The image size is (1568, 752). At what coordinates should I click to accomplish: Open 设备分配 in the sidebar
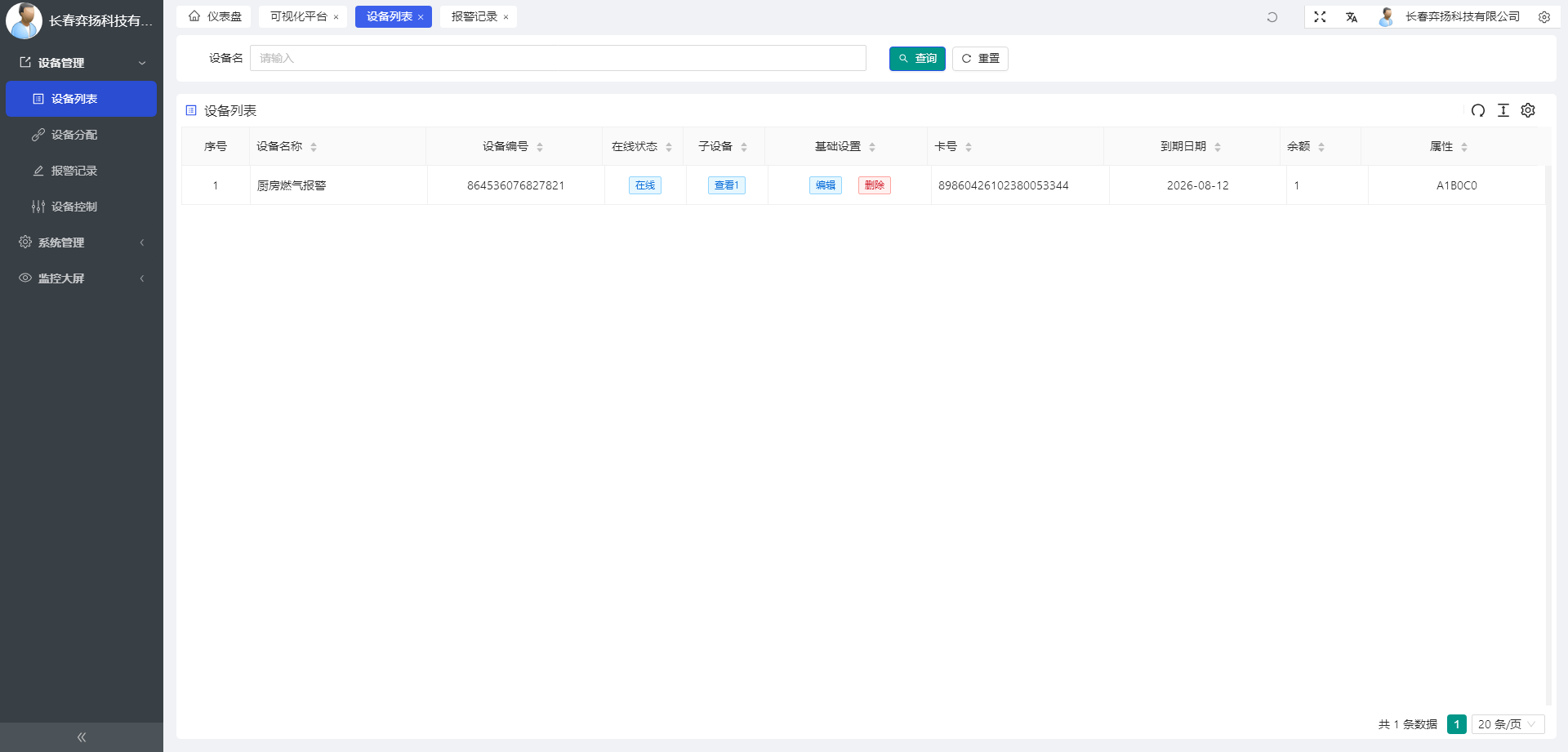(x=74, y=135)
